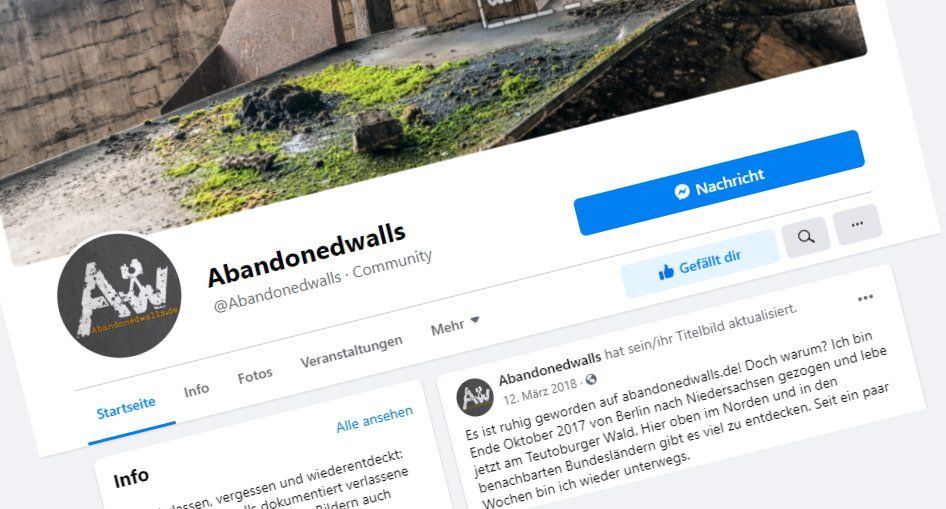Toggle the Gefällt dir like button
Viewport: 946px width, 509px height.
click(700, 264)
